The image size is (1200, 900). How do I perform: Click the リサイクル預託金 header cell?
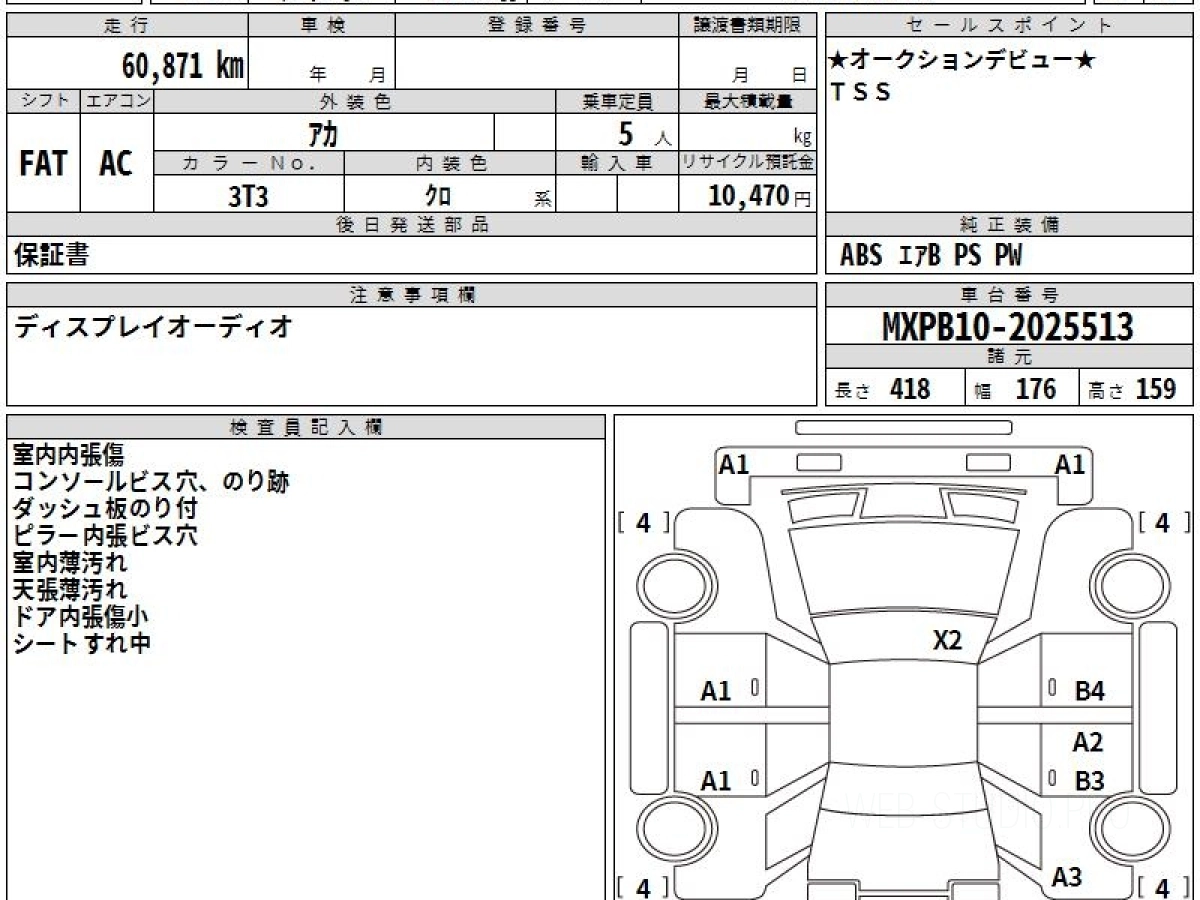(747, 163)
